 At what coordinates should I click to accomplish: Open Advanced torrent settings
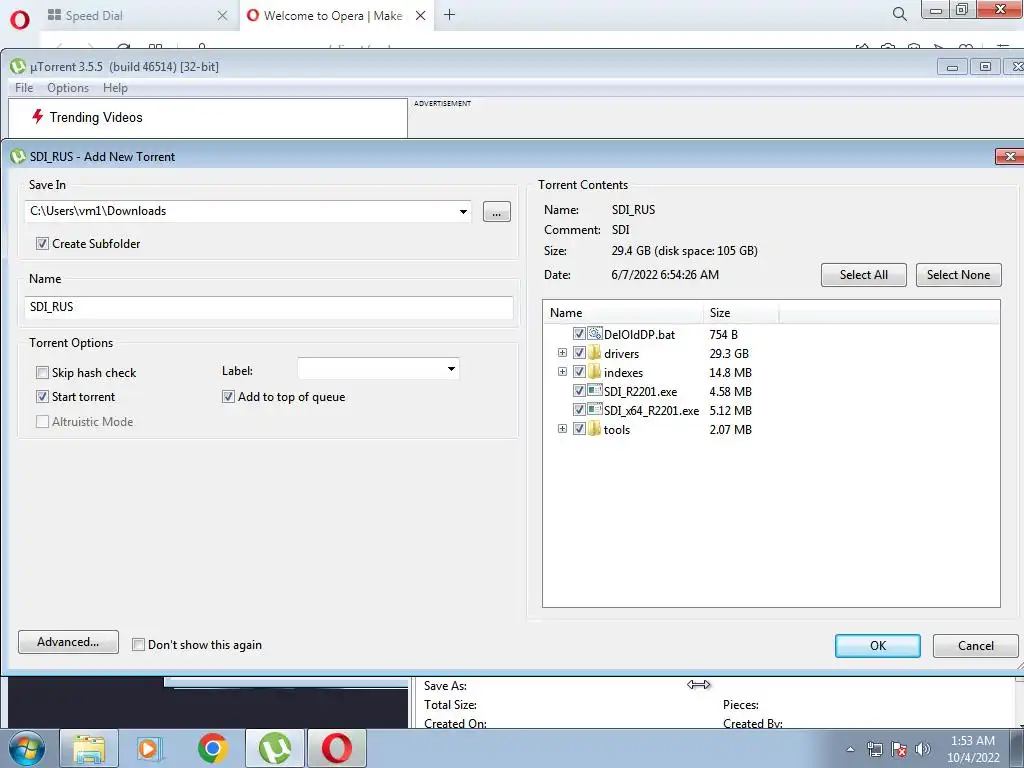click(x=69, y=642)
